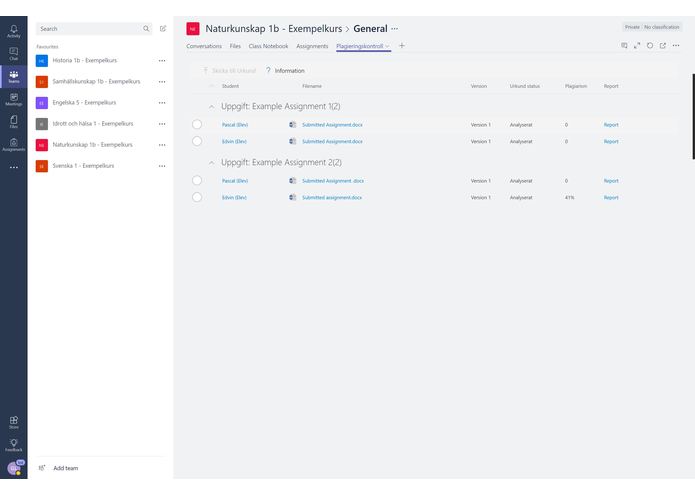Open Pascal's Submitted Assignment.docx in Assignment 1
The image size is (695, 494).
pyautogui.click(x=332, y=125)
